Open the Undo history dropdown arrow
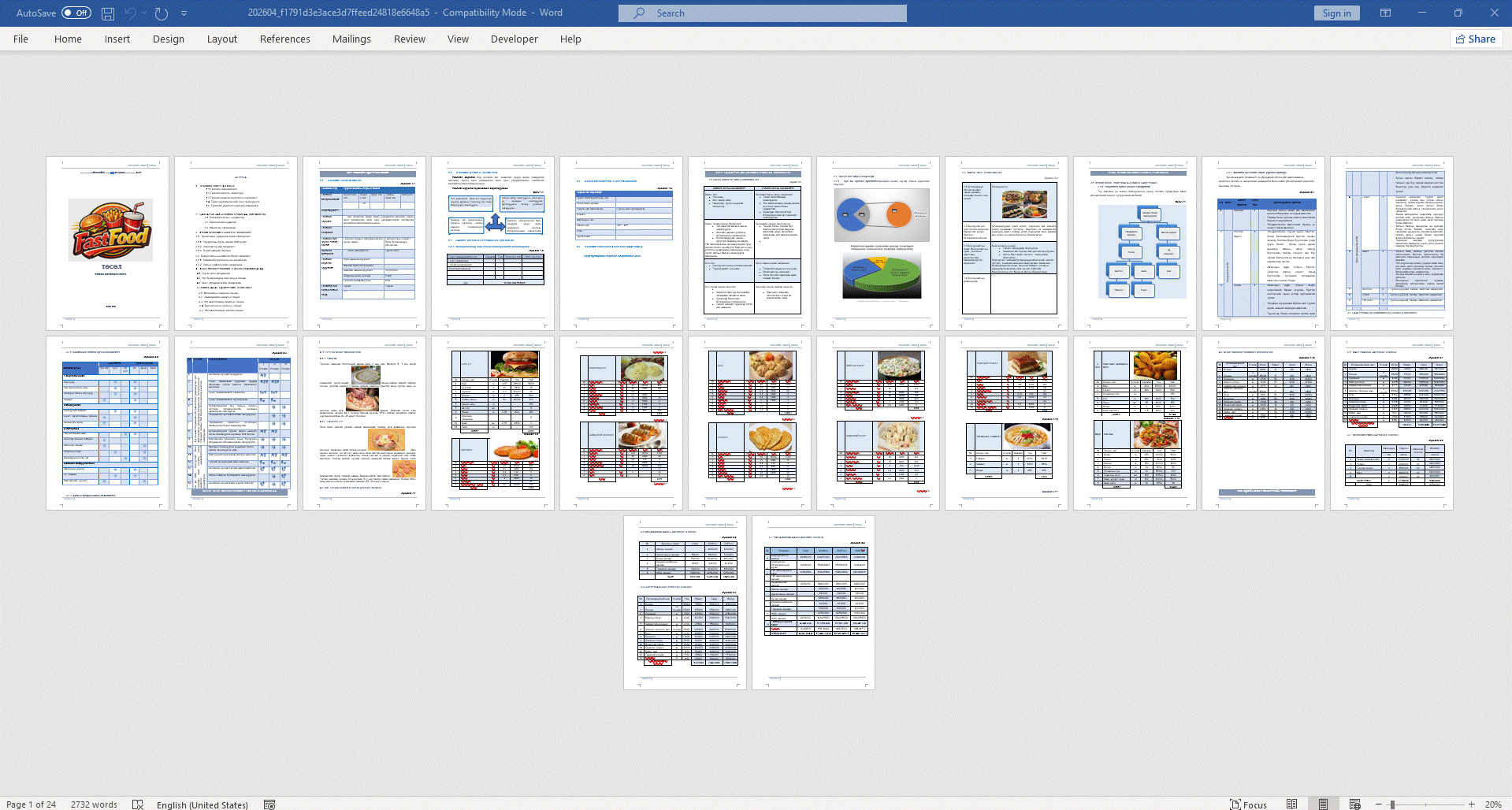The width and height of the screenshot is (1512, 810). click(144, 13)
